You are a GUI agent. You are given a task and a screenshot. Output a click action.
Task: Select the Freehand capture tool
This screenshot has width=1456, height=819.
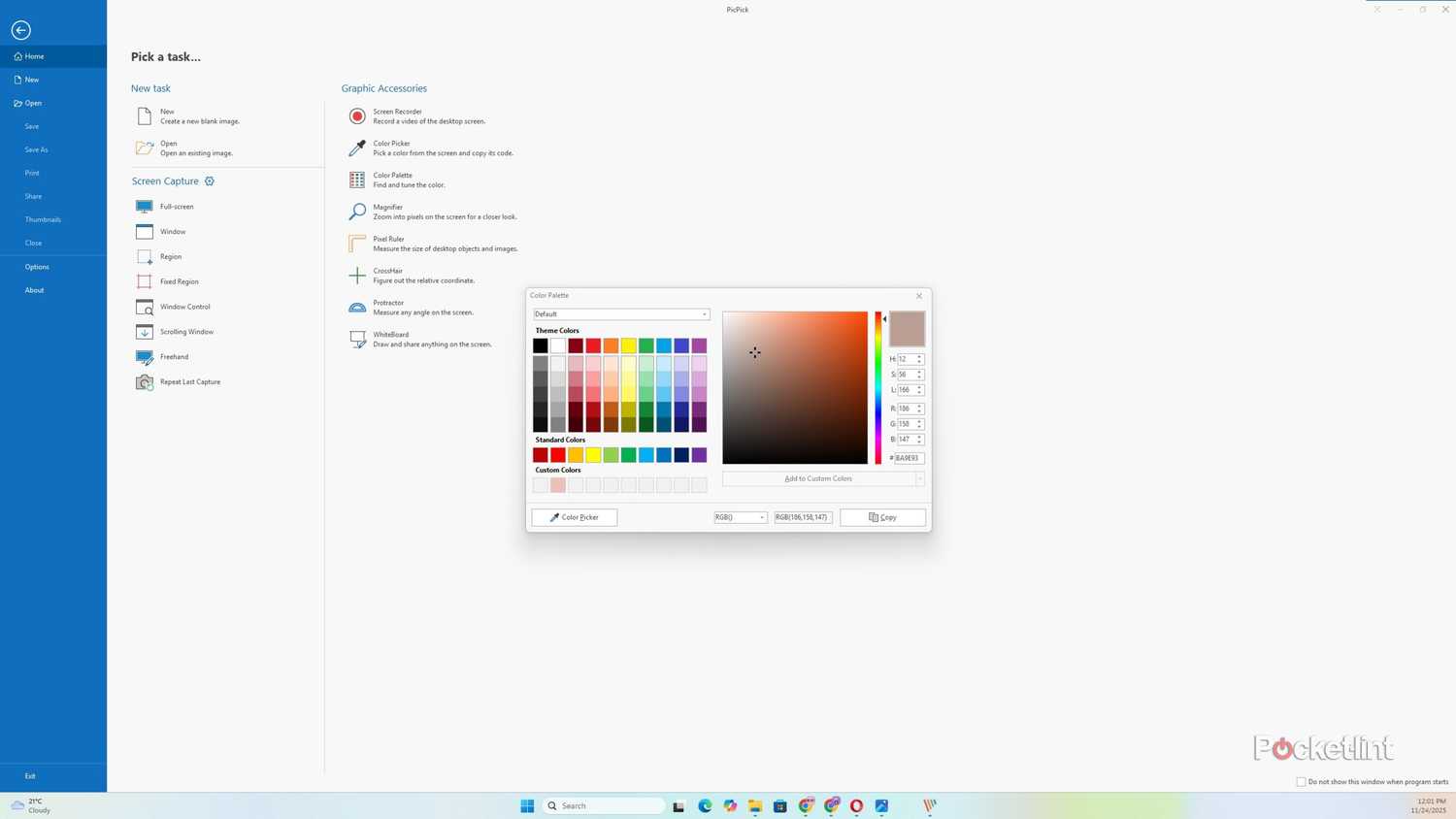coord(174,356)
